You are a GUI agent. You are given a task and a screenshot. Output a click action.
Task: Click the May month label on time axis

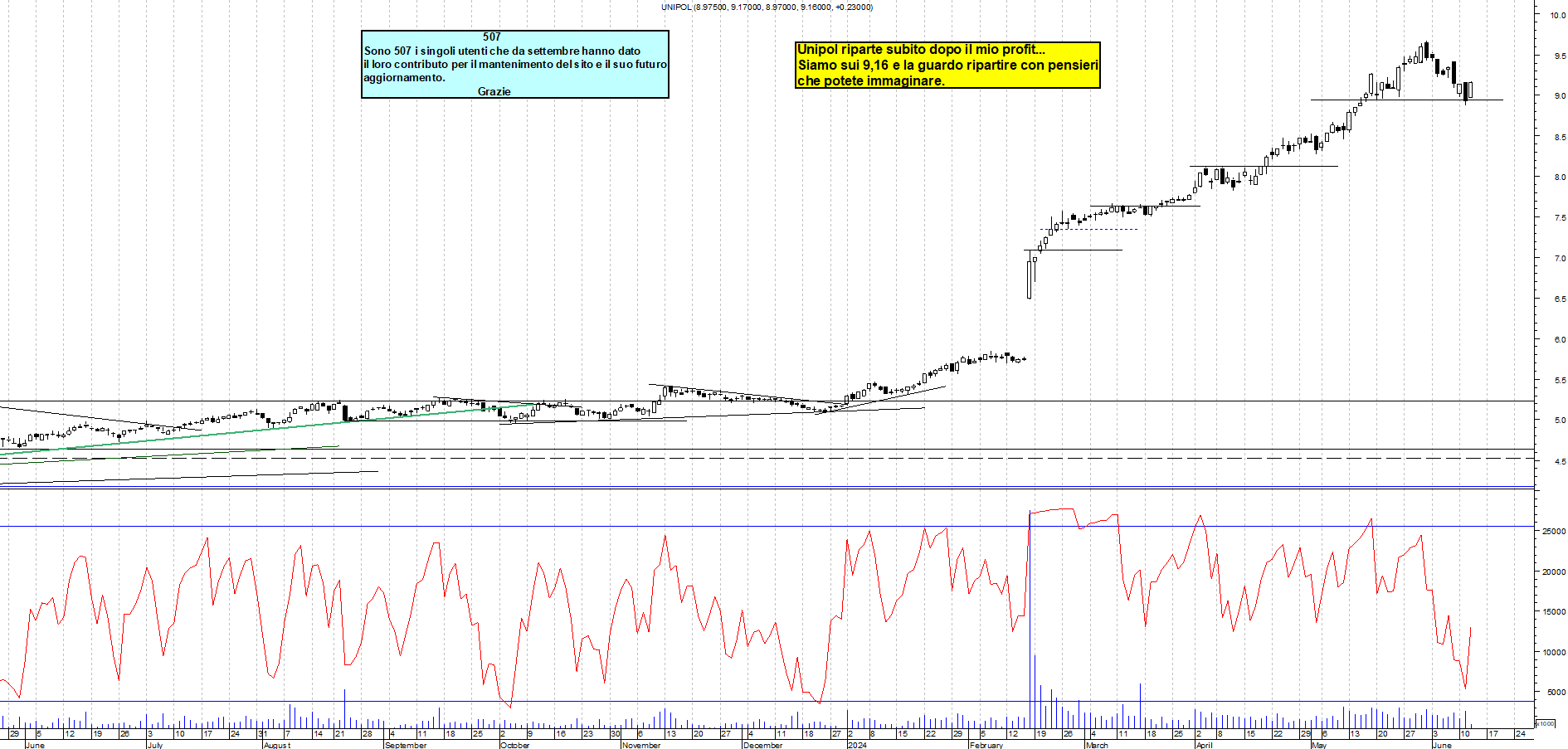click(x=1319, y=745)
